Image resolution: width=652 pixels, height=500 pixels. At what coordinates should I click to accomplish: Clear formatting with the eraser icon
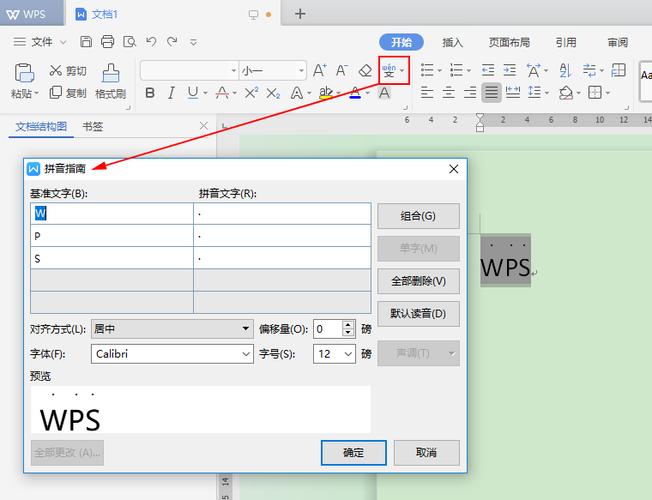(365, 70)
